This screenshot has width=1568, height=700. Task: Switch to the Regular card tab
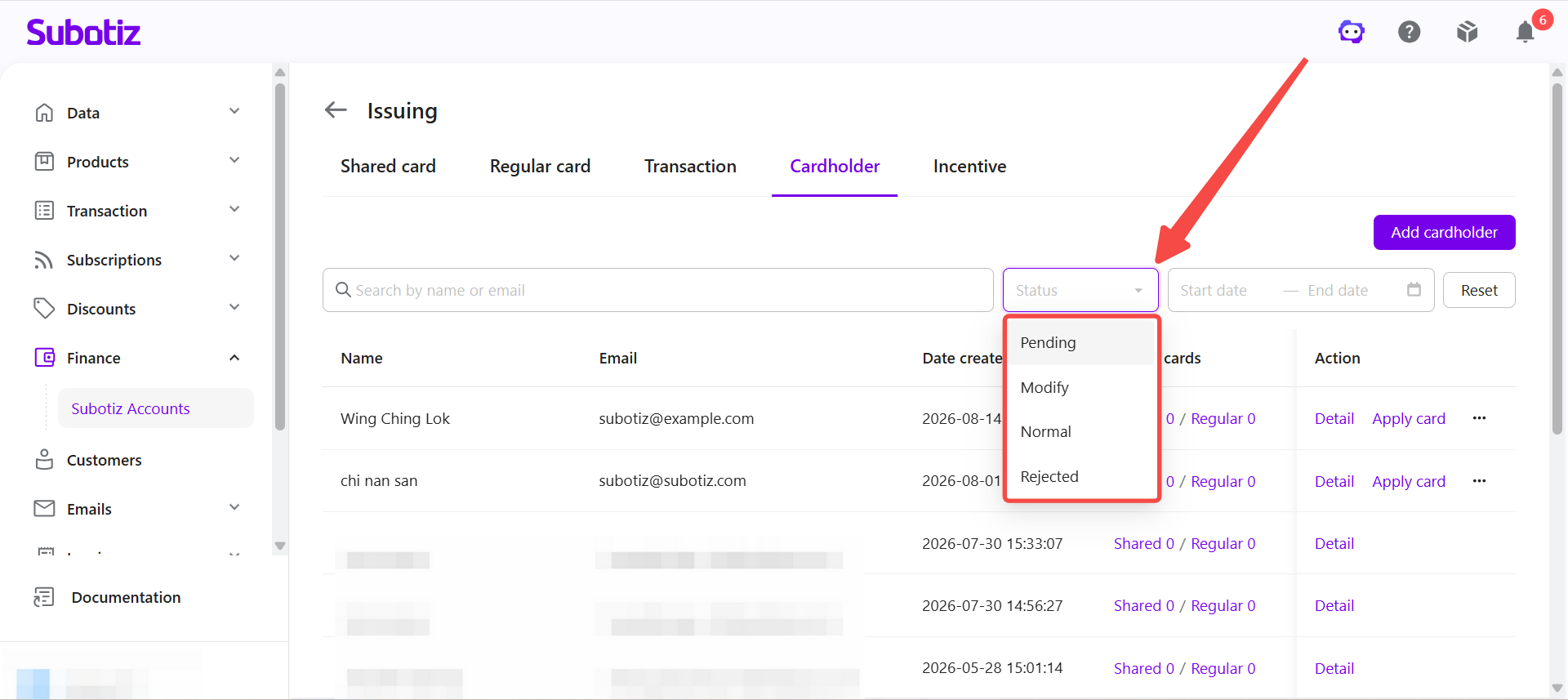540,166
